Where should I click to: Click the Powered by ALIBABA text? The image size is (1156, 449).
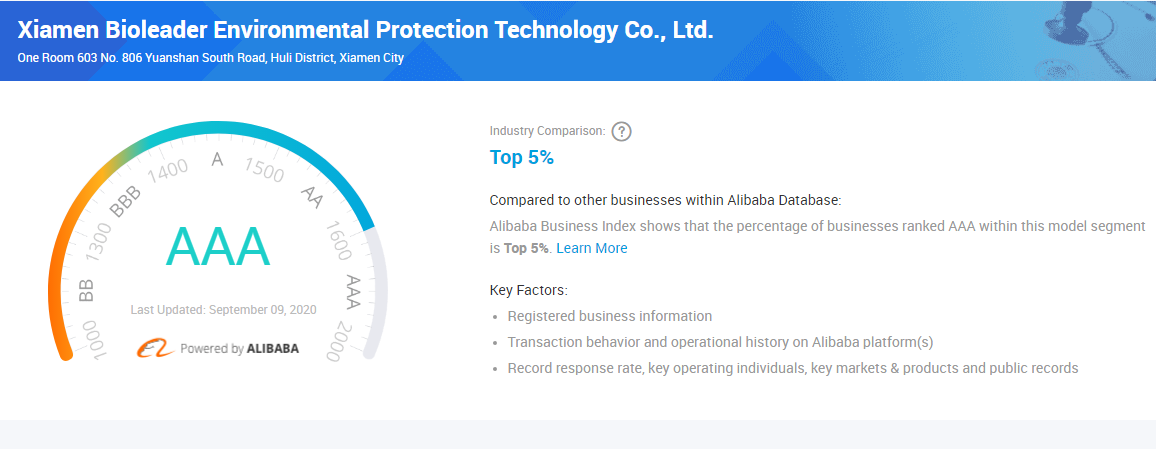(x=240, y=349)
